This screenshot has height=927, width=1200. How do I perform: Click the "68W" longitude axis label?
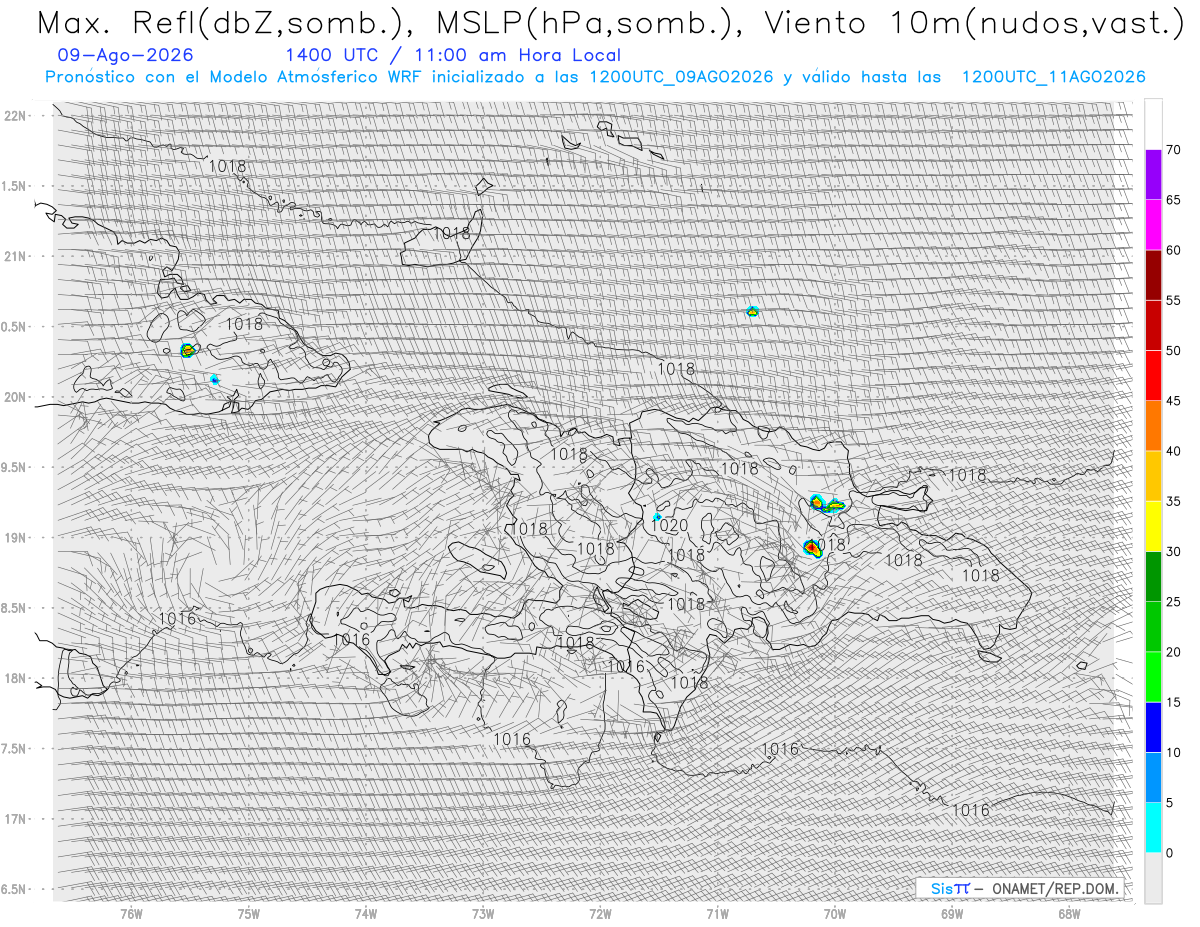(1069, 914)
